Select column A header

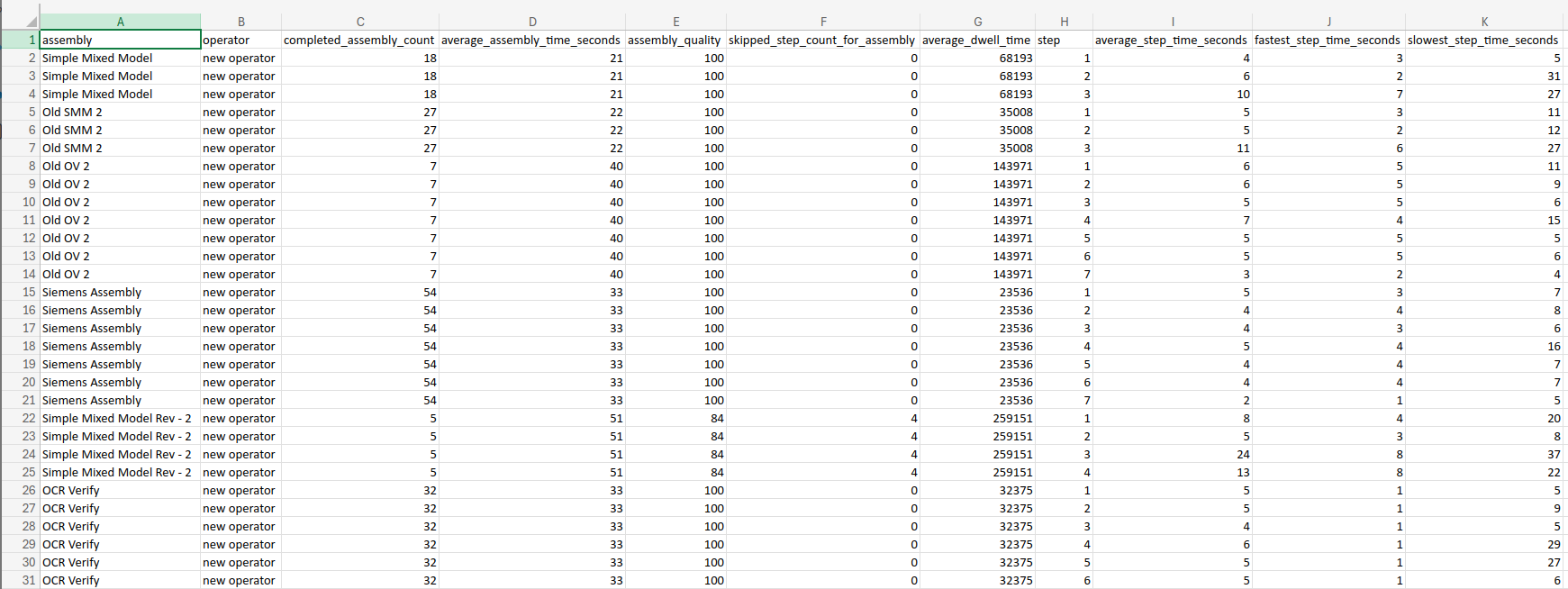[121, 22]
